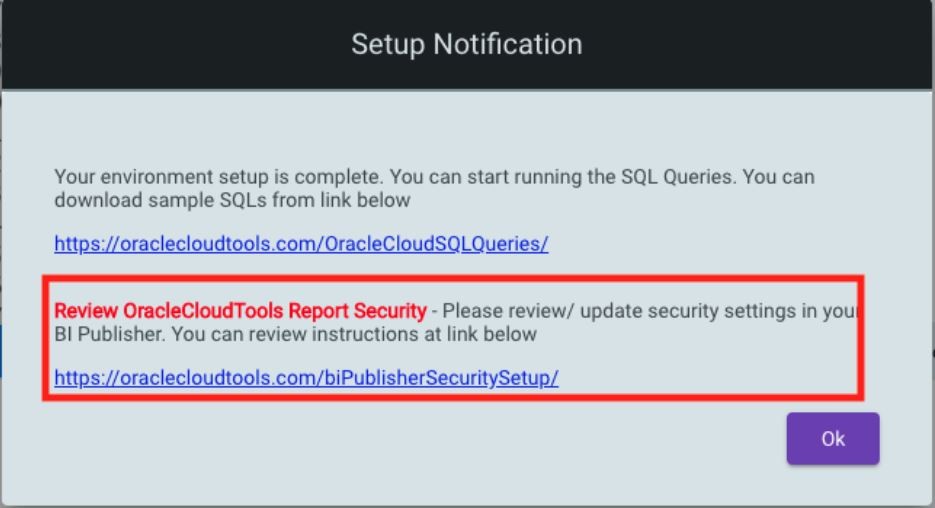Open the OracleCloudSQLQueries link
935x508 pixels.
point(301,244)
